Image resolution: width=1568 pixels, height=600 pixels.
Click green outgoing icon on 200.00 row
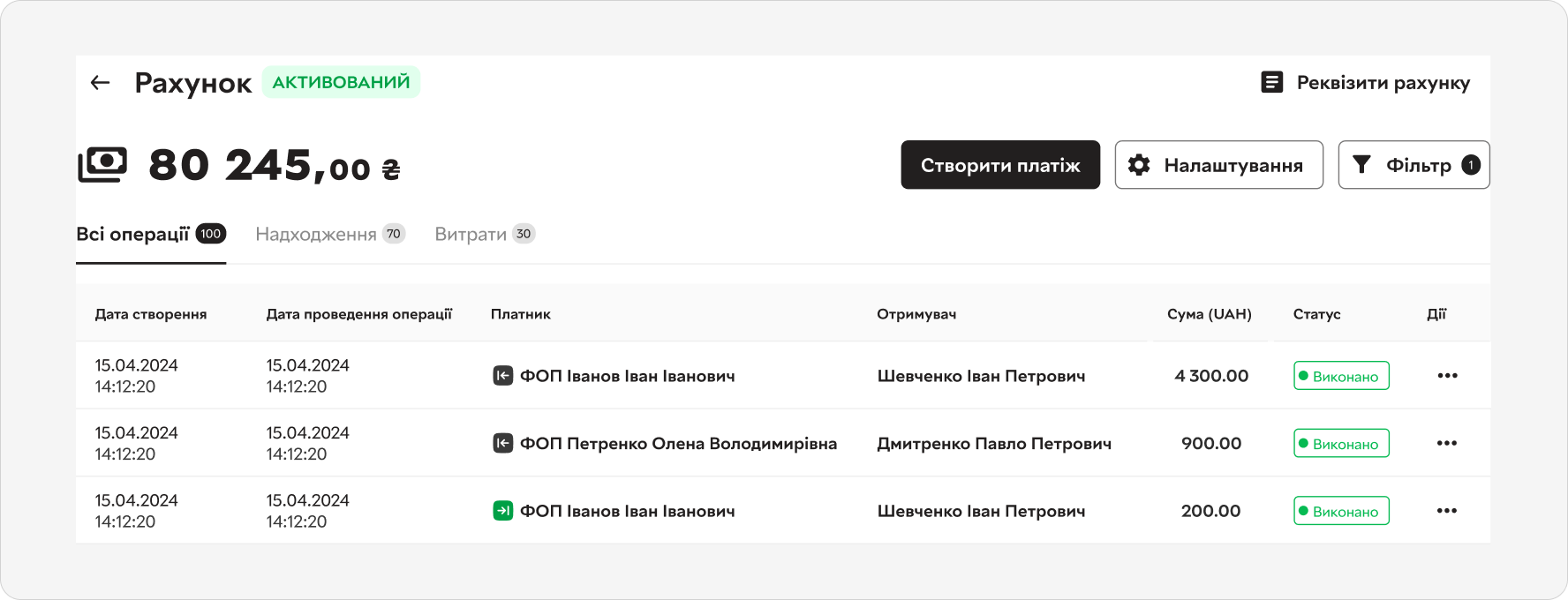coord(502,511)
